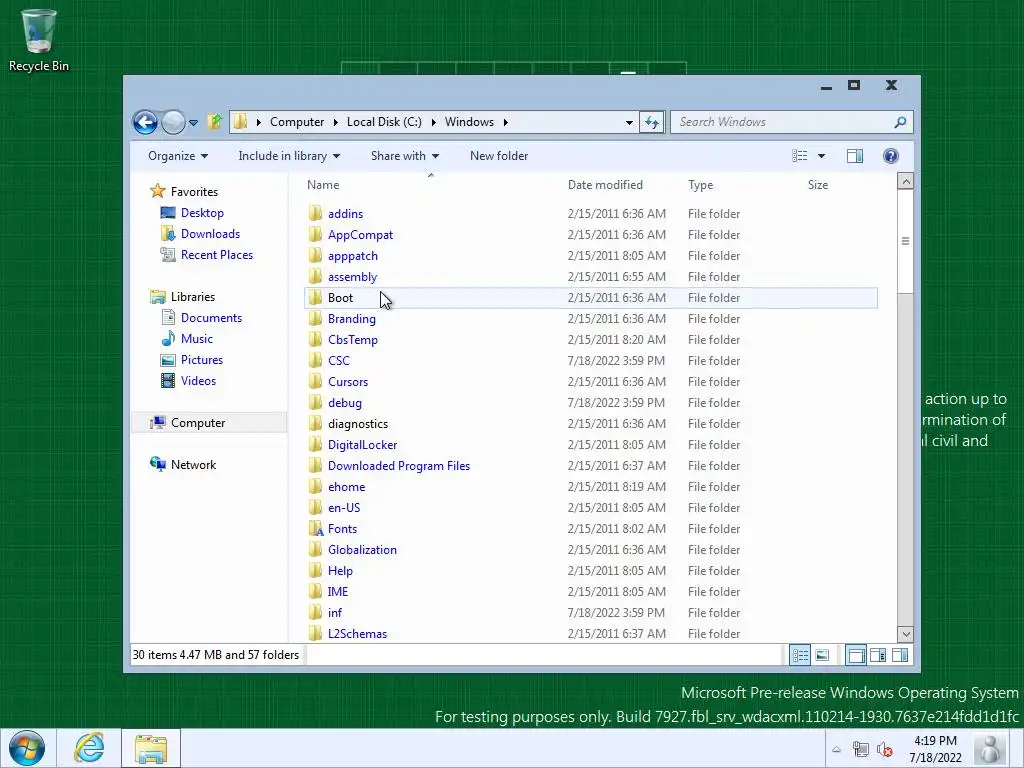This screenshot has height=768, width=1024.
Task: Click New folder button
Action: 499,156
